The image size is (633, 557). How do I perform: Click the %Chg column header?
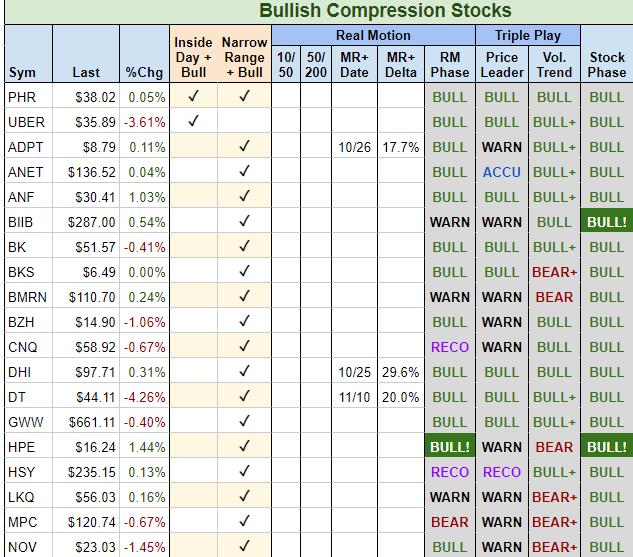click(x=146, y=72)
